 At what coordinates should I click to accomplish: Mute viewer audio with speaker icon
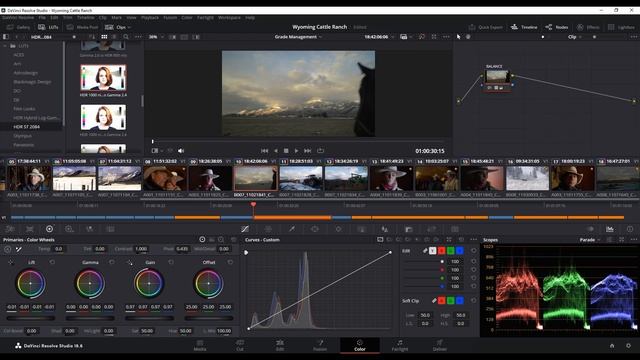pyautogui.click(x=181, y=151)
